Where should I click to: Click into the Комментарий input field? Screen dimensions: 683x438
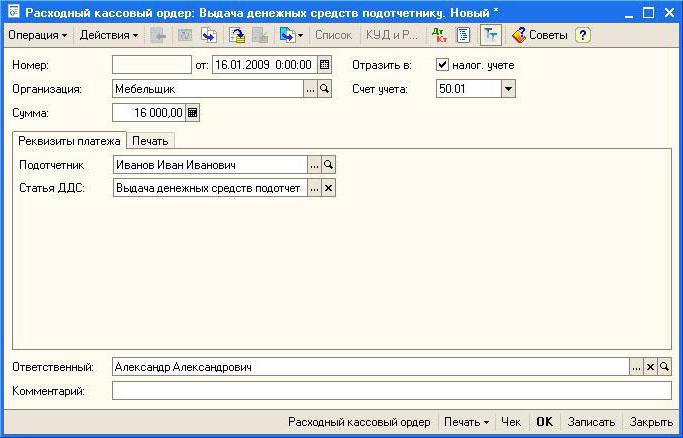point(391,391)
